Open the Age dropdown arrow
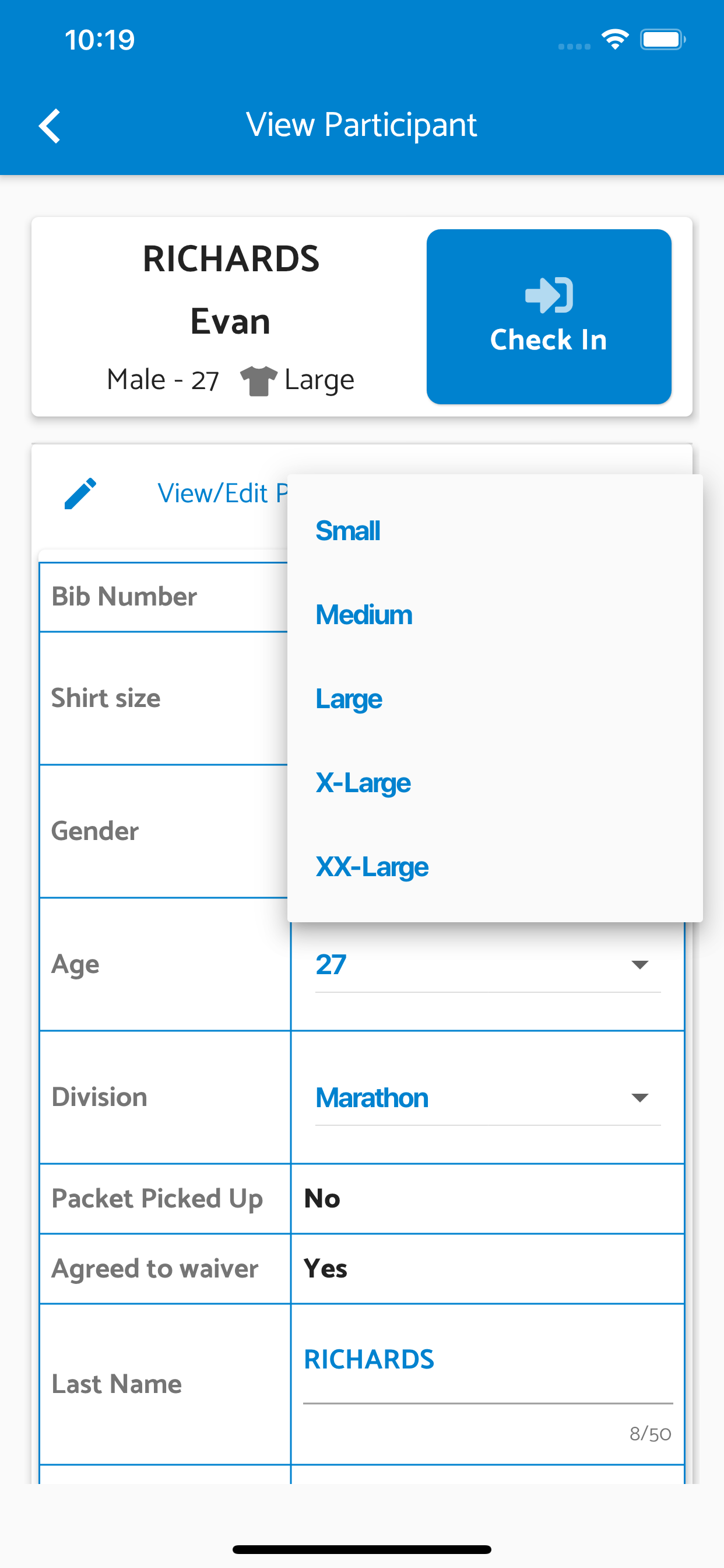 coord(639,964)
